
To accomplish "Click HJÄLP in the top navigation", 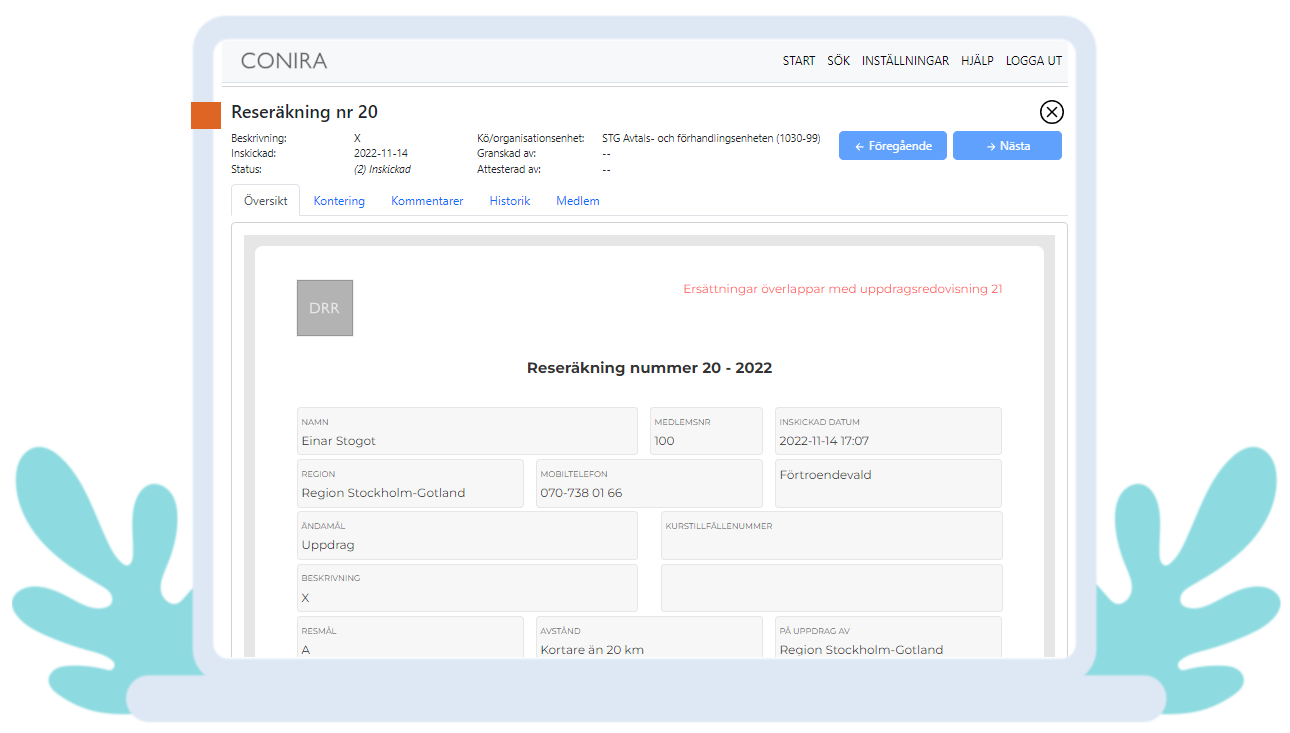I will [977, 61].
